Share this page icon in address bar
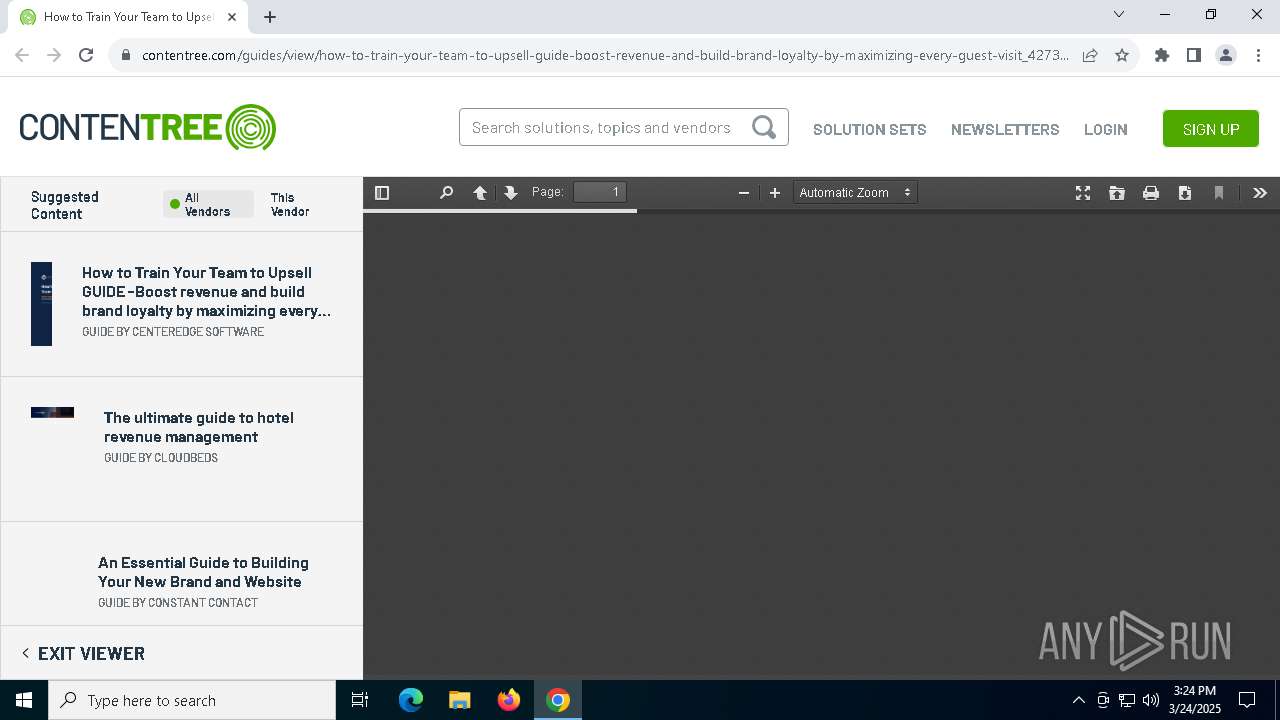Image resolution: width=1280 pixels, height=720 pixels. click(1090, 55)
